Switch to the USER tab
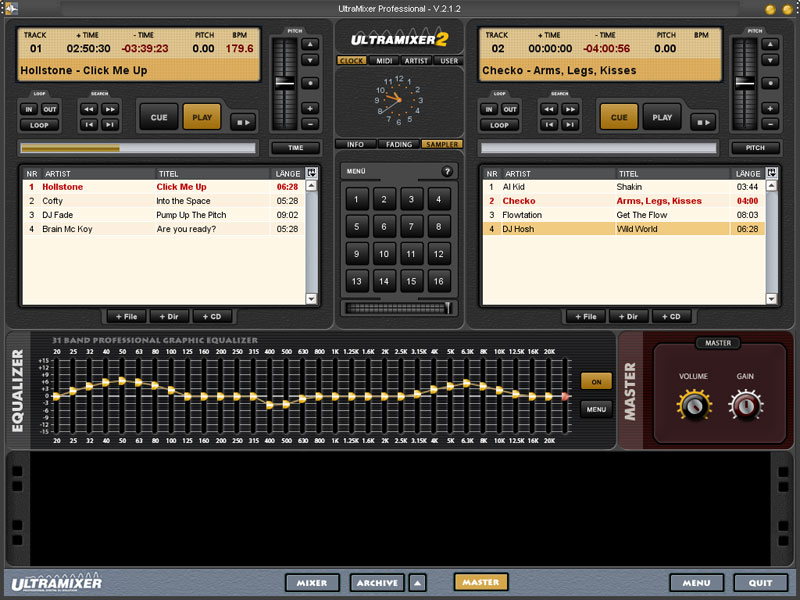The image size is (800, 600). [x=449, y=61]
